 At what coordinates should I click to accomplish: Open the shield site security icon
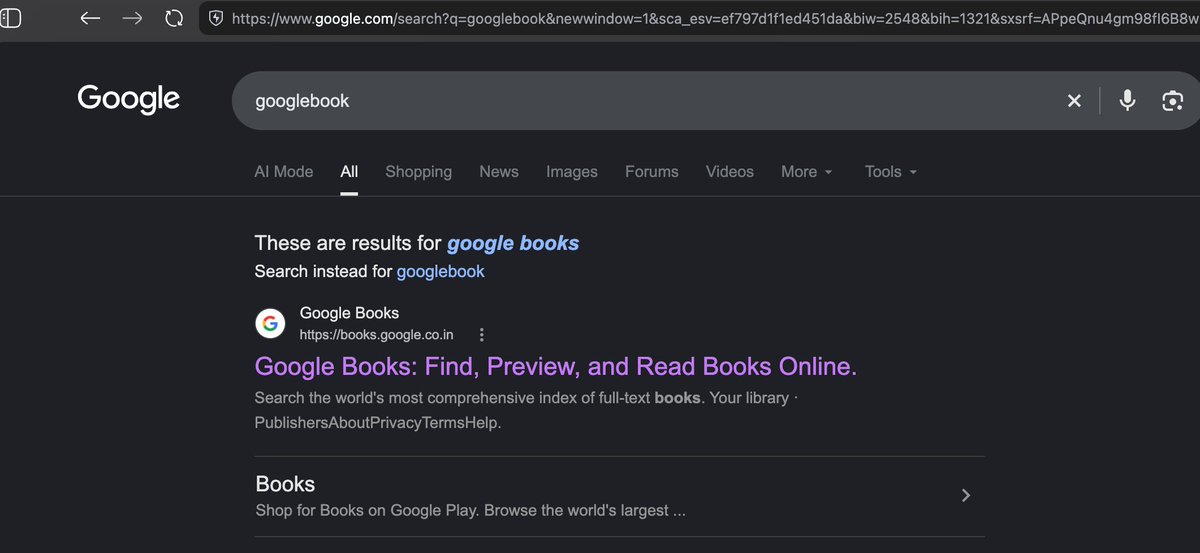[215, 18]
